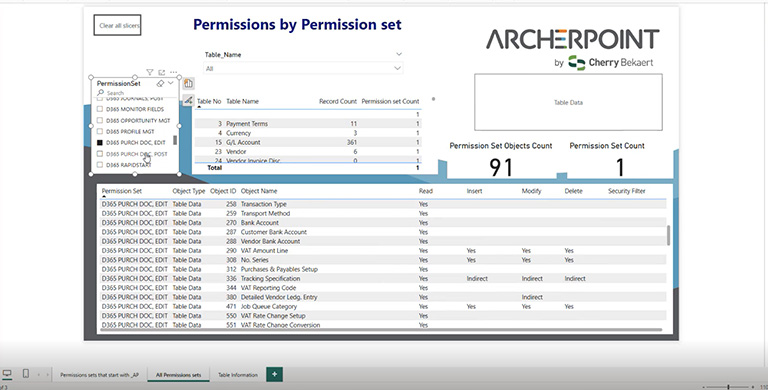Select the Transaction Type row

click(x=384, y=204)
